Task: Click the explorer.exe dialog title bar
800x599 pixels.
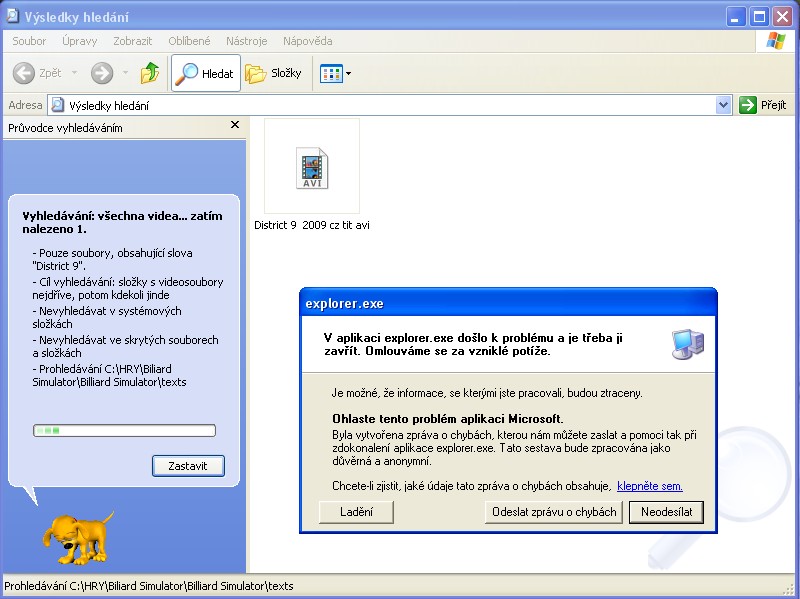Action: (x=508, y=303)
